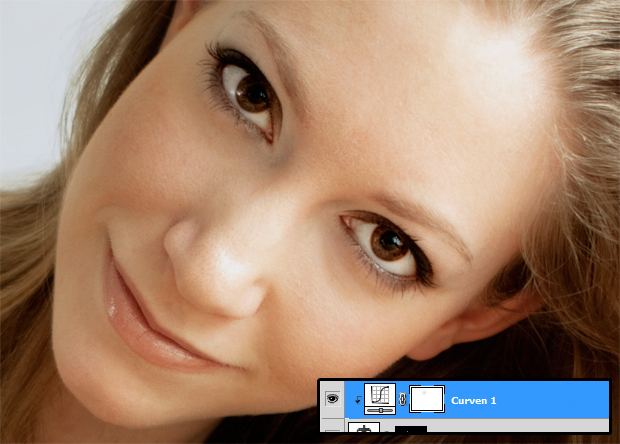Click the black mask of the layer below Curven 1
Image resolution: width=620 pixels, height=444 pixels.
pos(411,429)
